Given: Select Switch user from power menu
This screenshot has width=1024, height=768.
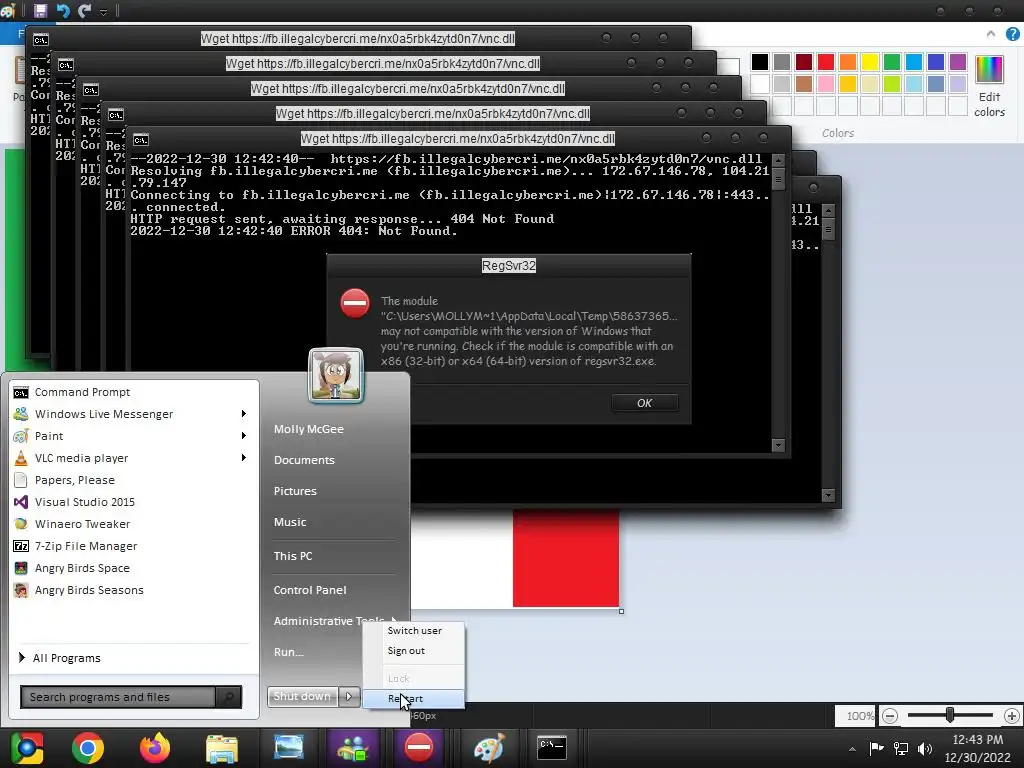Looking at the screenshot, I should click(414, 631).
